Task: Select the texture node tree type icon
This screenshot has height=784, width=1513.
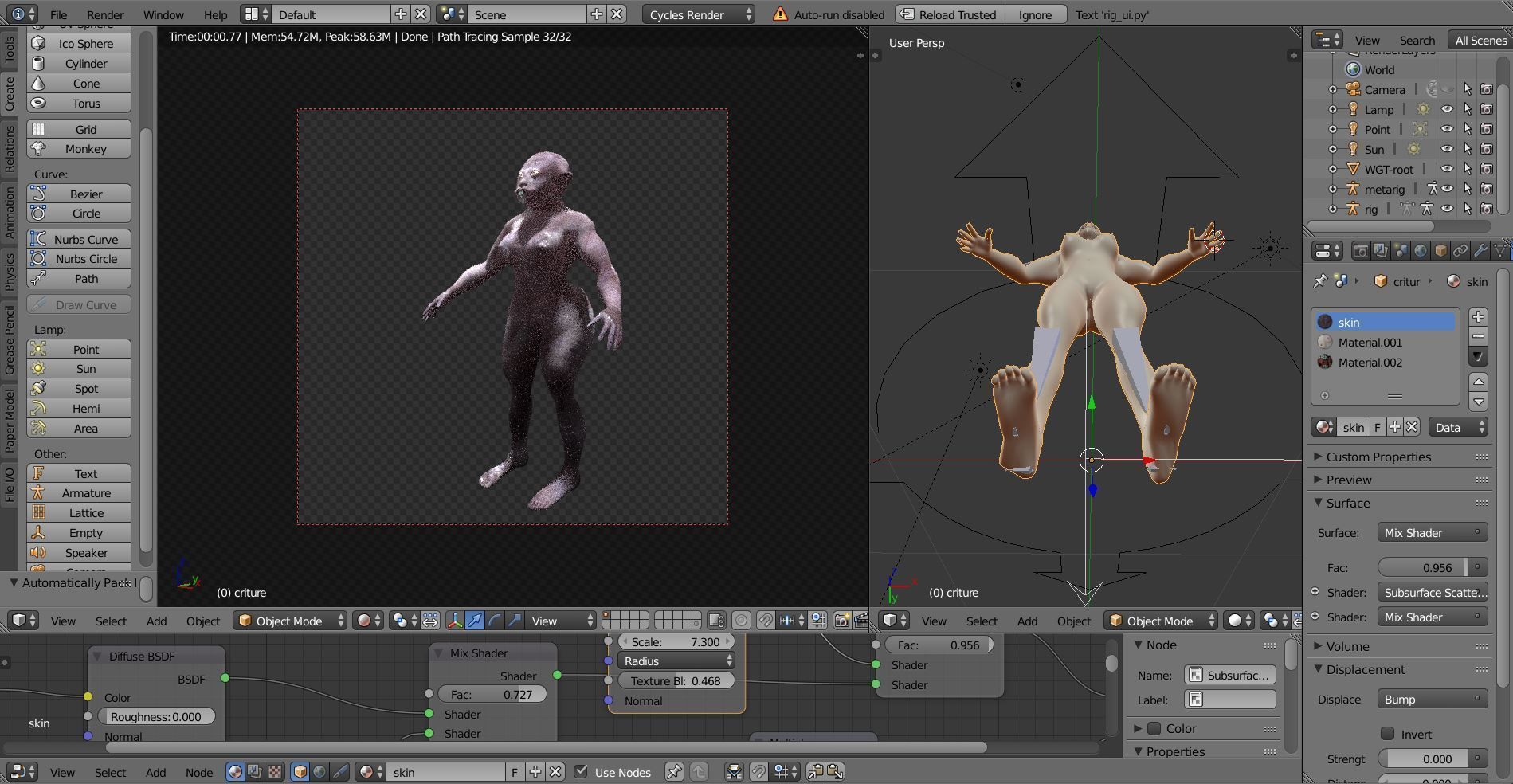Action: click(x=275, y=771)
